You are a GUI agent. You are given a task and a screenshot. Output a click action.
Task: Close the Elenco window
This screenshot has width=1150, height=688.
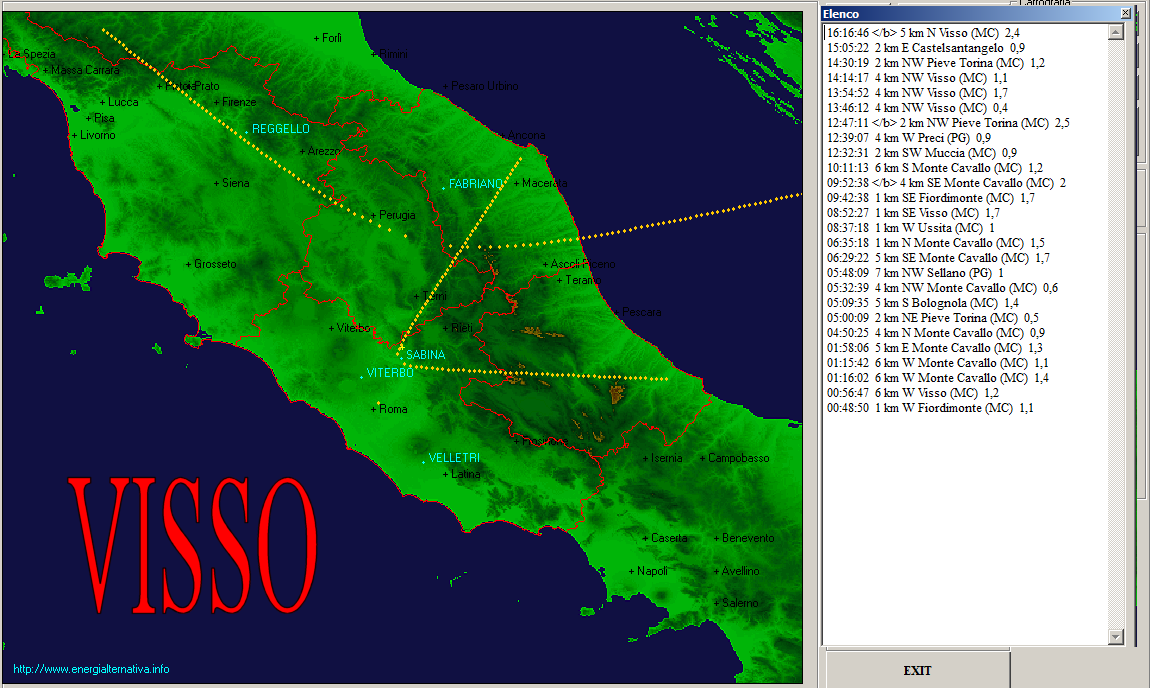click(1125, 13)
